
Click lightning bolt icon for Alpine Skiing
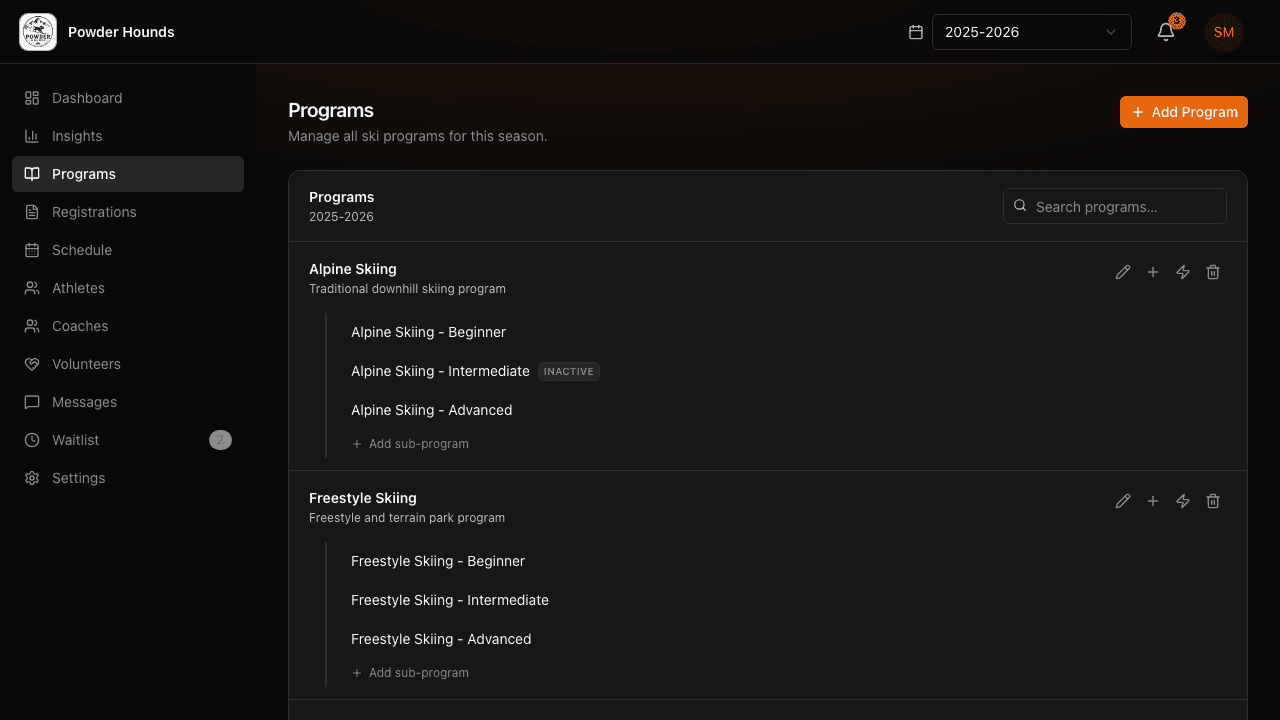pyautogui.click(x=1183, y=272)
